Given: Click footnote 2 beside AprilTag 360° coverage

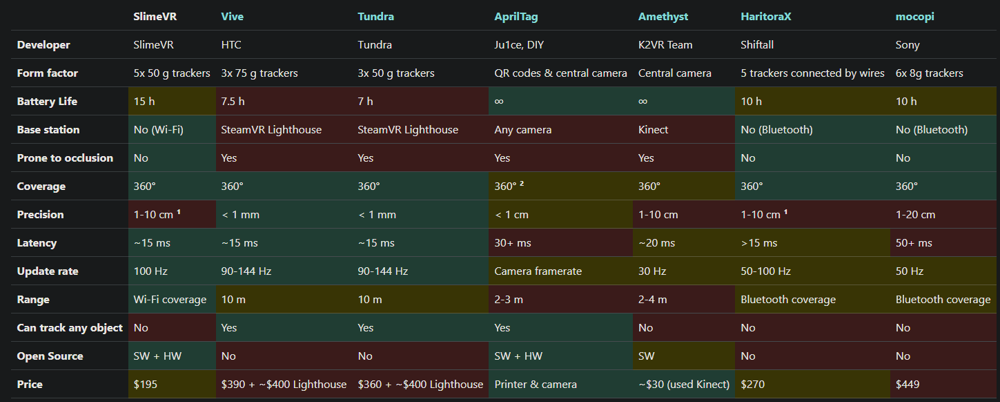Looking at the screenshot, I should [x=524, y=184].
